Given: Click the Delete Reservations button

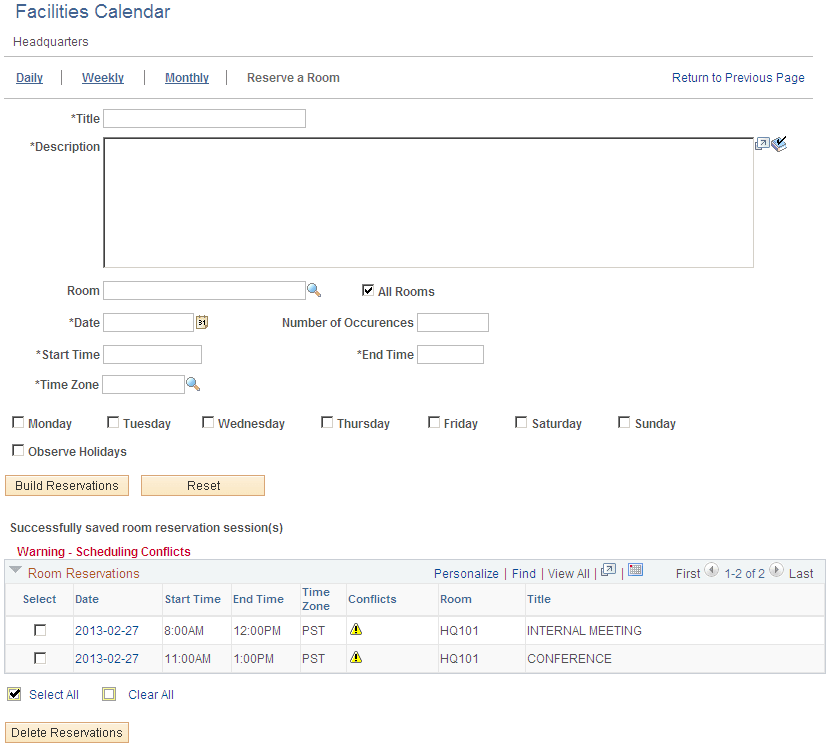Looking at the screenshot, I should click(x=67, y=732).
